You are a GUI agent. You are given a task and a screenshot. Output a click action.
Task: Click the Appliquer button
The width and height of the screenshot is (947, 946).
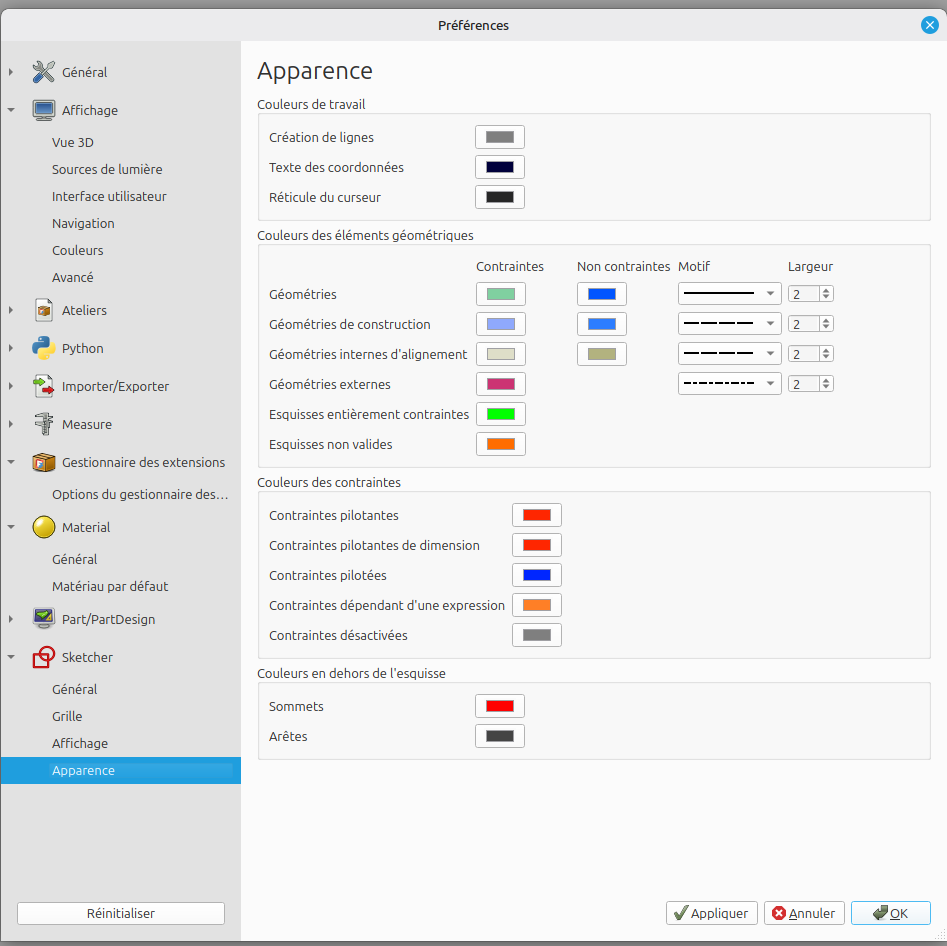711,913
